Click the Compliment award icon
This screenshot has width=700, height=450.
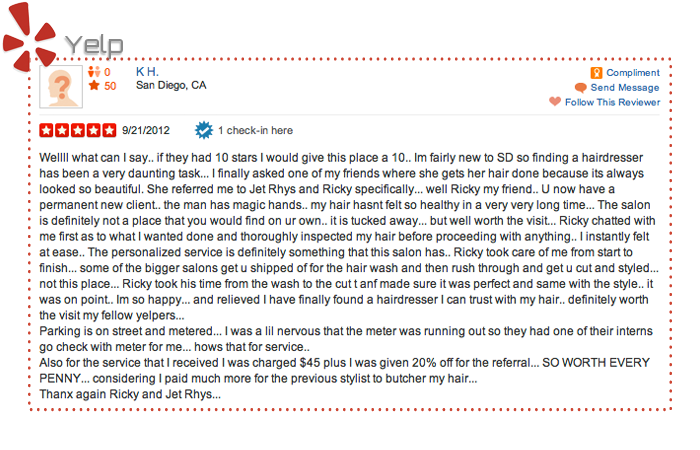[596, 73]
